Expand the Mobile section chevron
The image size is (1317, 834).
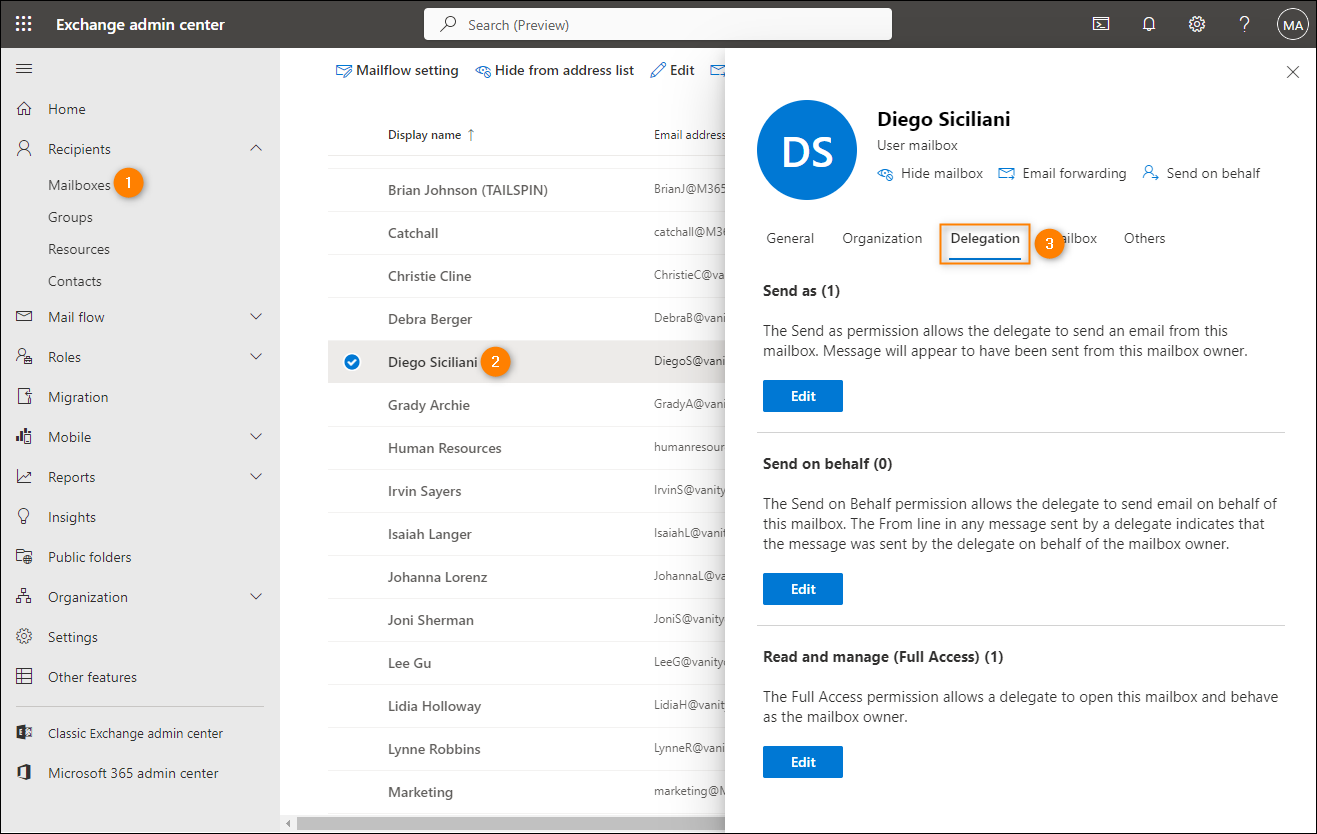(x=256, y=437)
